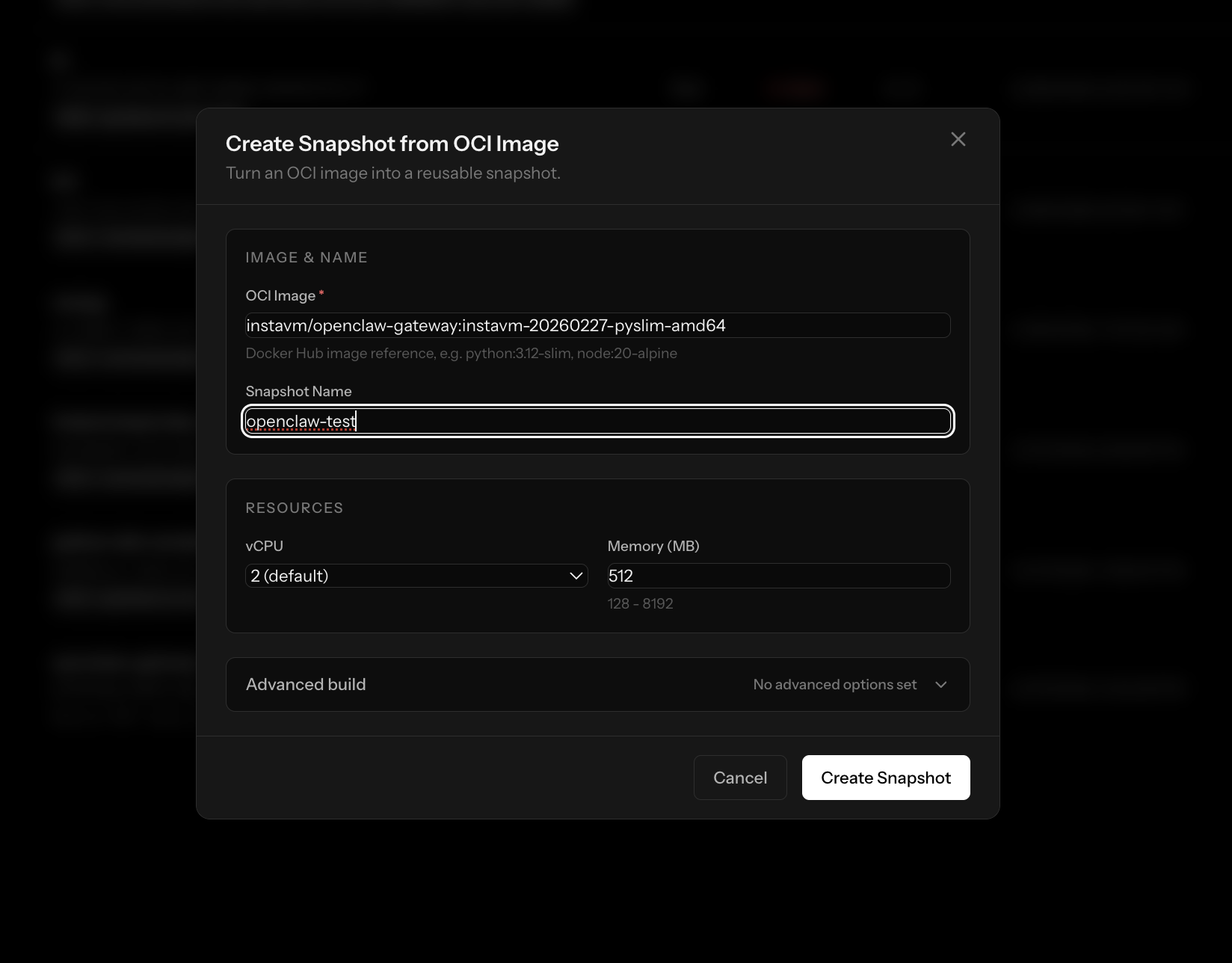The image size is (1232, 963).
Task: Click the 'vCPU' label
Action: tap(264, 547)
